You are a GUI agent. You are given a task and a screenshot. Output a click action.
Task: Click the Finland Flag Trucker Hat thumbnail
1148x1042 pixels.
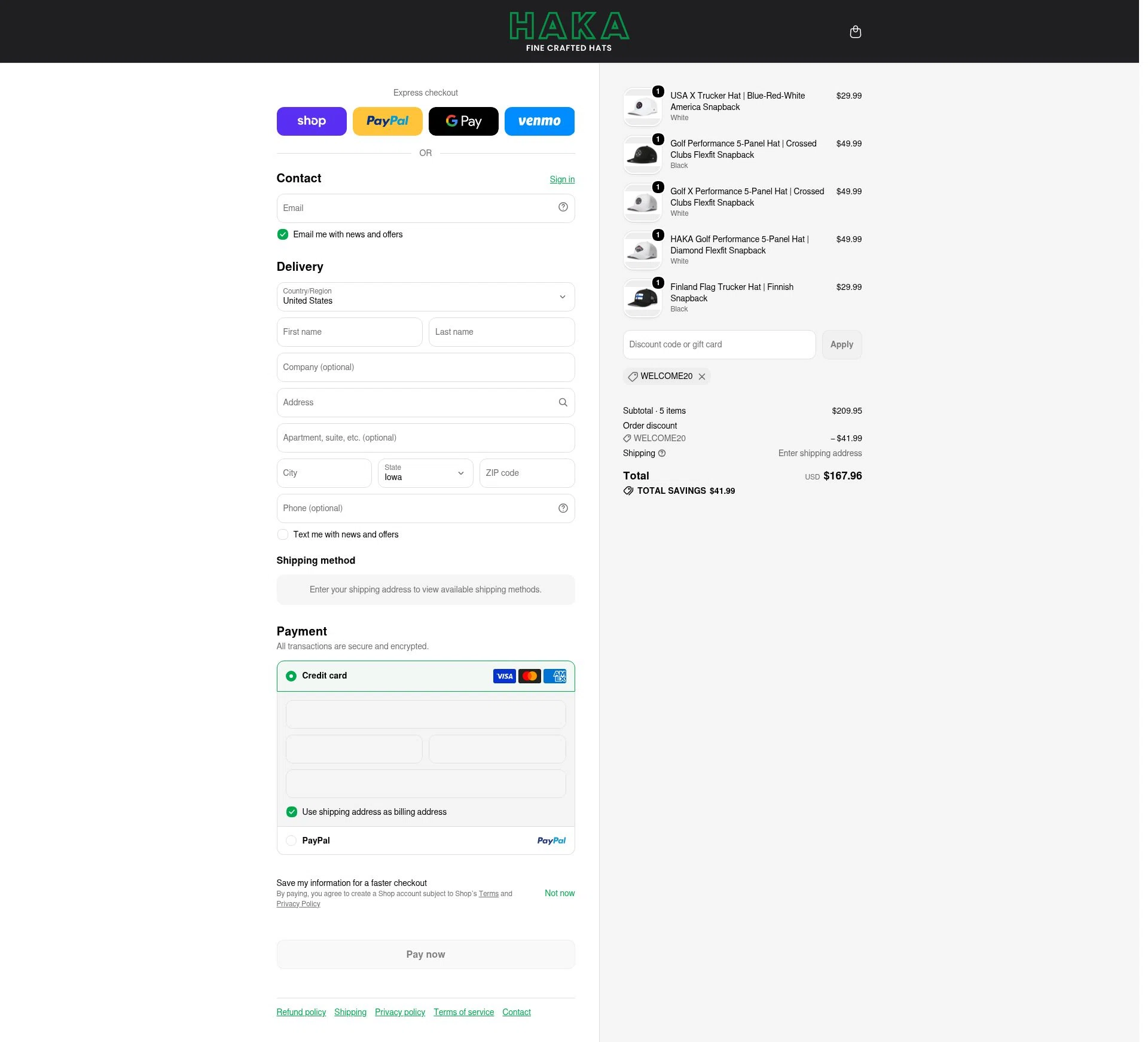[643, 298]
